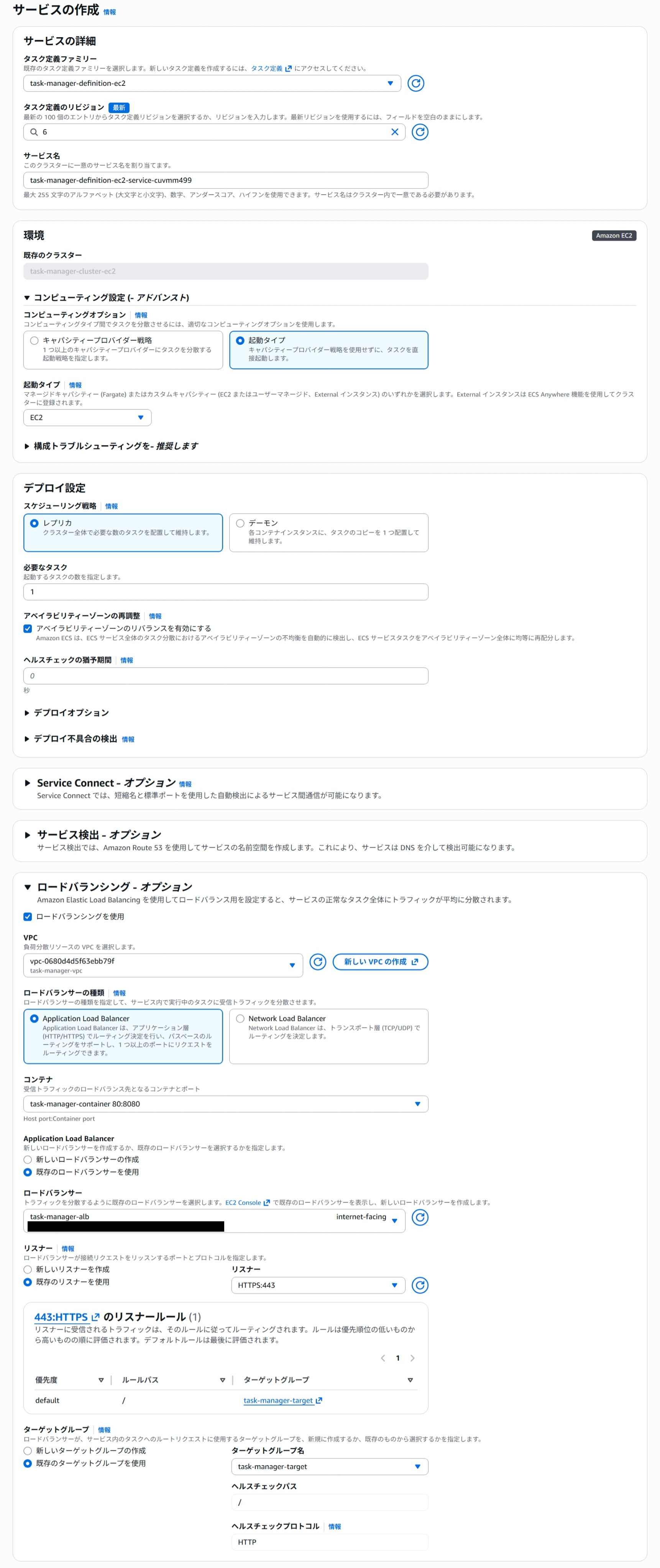The image size is (660, 1568).
Task: Click the 新しい VPC の作成 button
Action: [x=379, y=962]
